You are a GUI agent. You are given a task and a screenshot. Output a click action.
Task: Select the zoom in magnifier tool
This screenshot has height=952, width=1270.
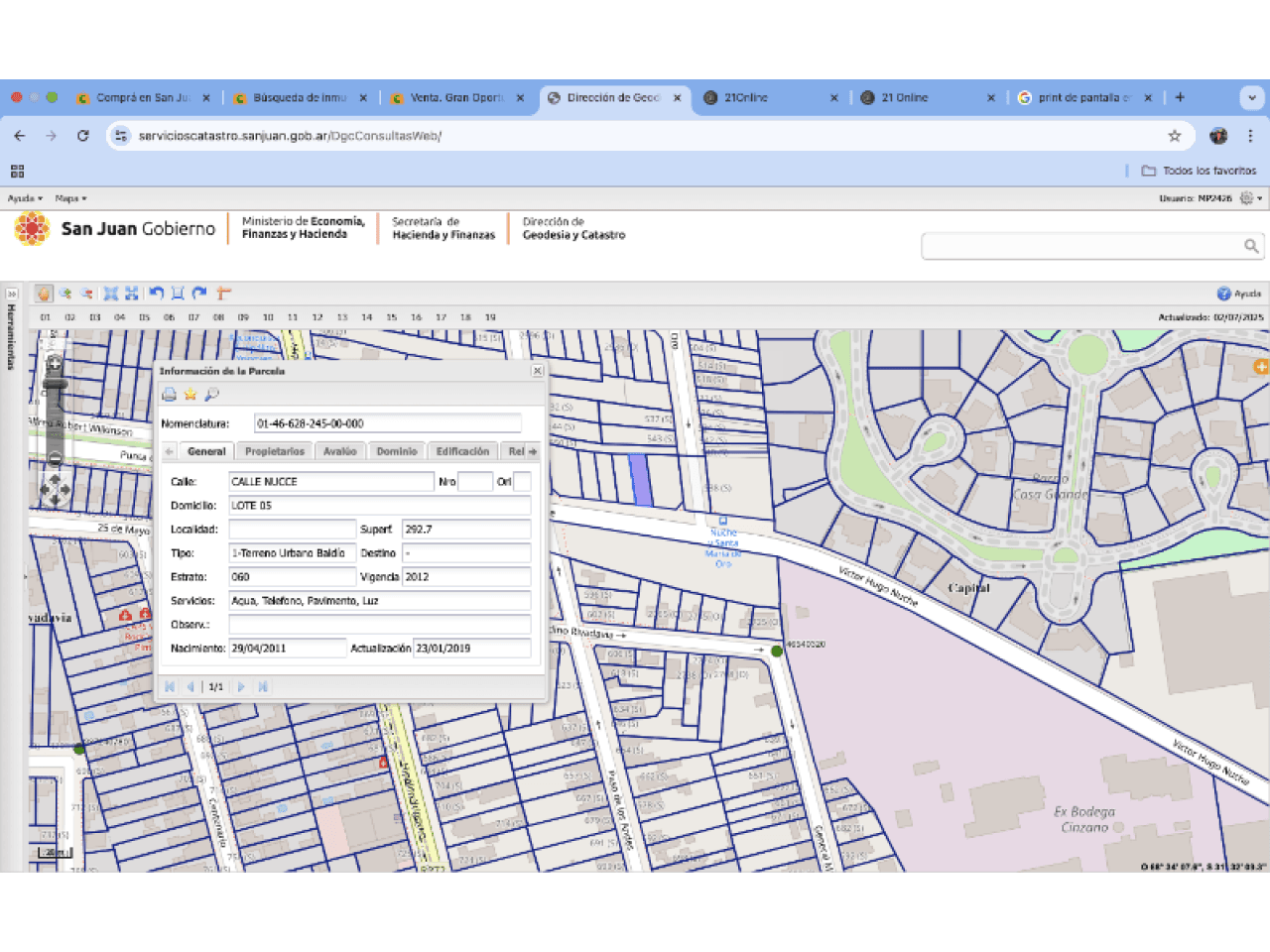tap(65, 294)
